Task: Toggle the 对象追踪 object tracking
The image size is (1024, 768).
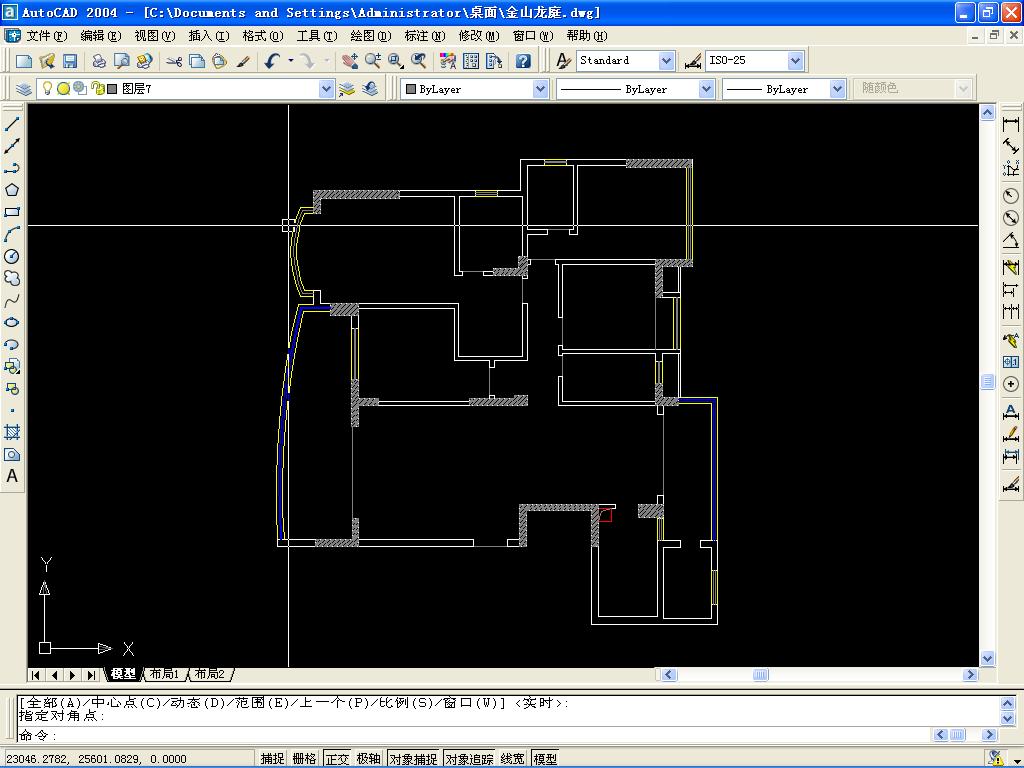Action: 470,758
